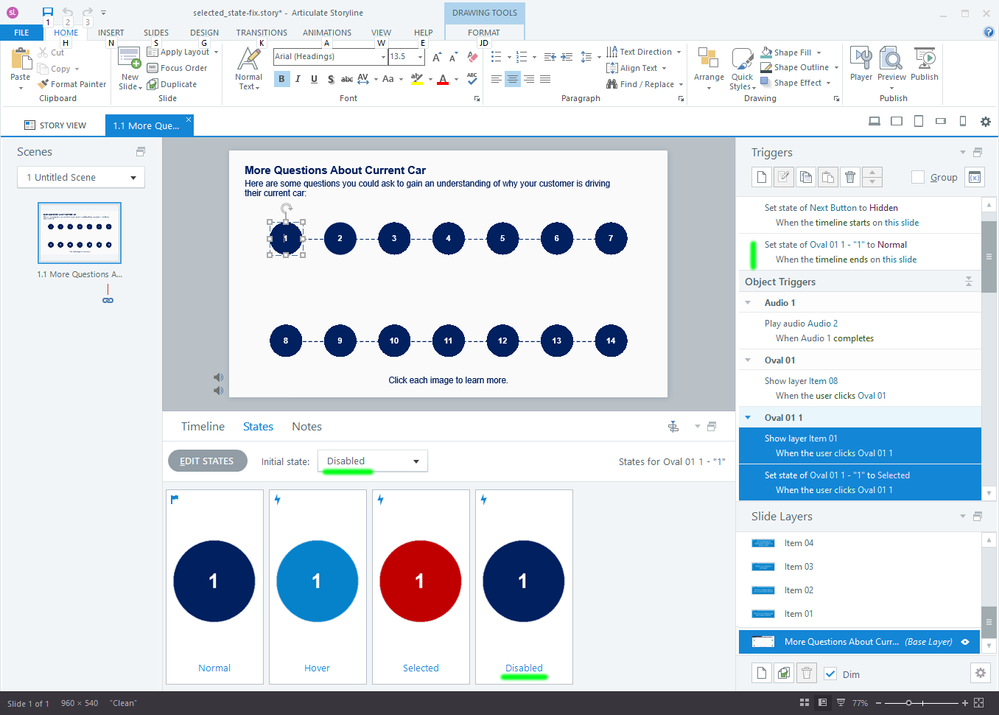Open the Untitled Scene dropdown
This screenshot has height=715, width=999.
(81, 177)
